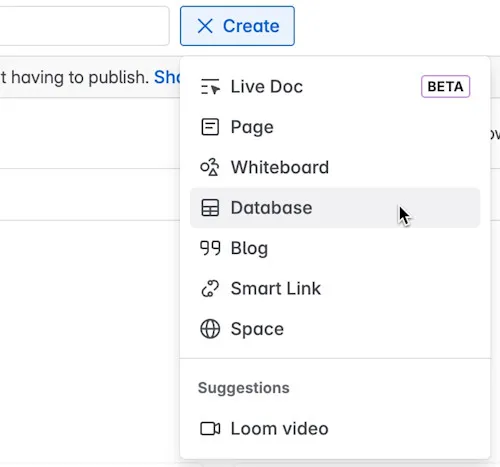Click the Database table icon
This screenshot has width=500, height=467.
pos(210,208)
